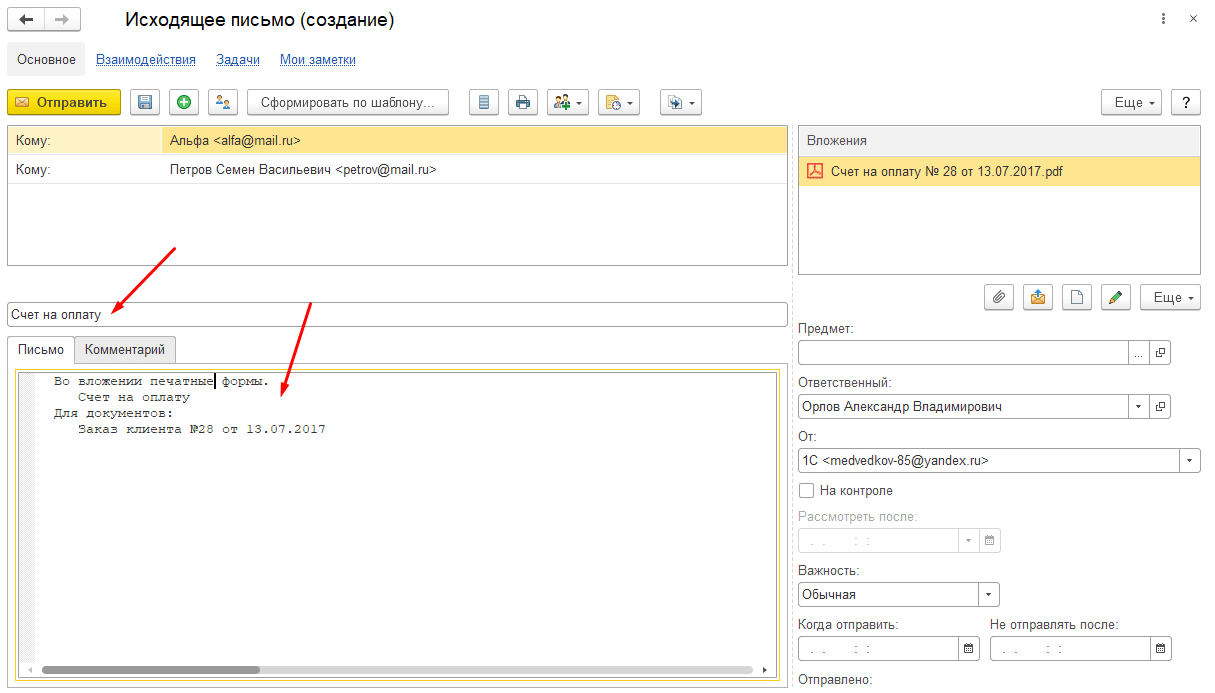Open calendar for Не отправлять после
The width and height of the screenshot is (1215, 693).
pyautogui.click(x=1160, y=648)
